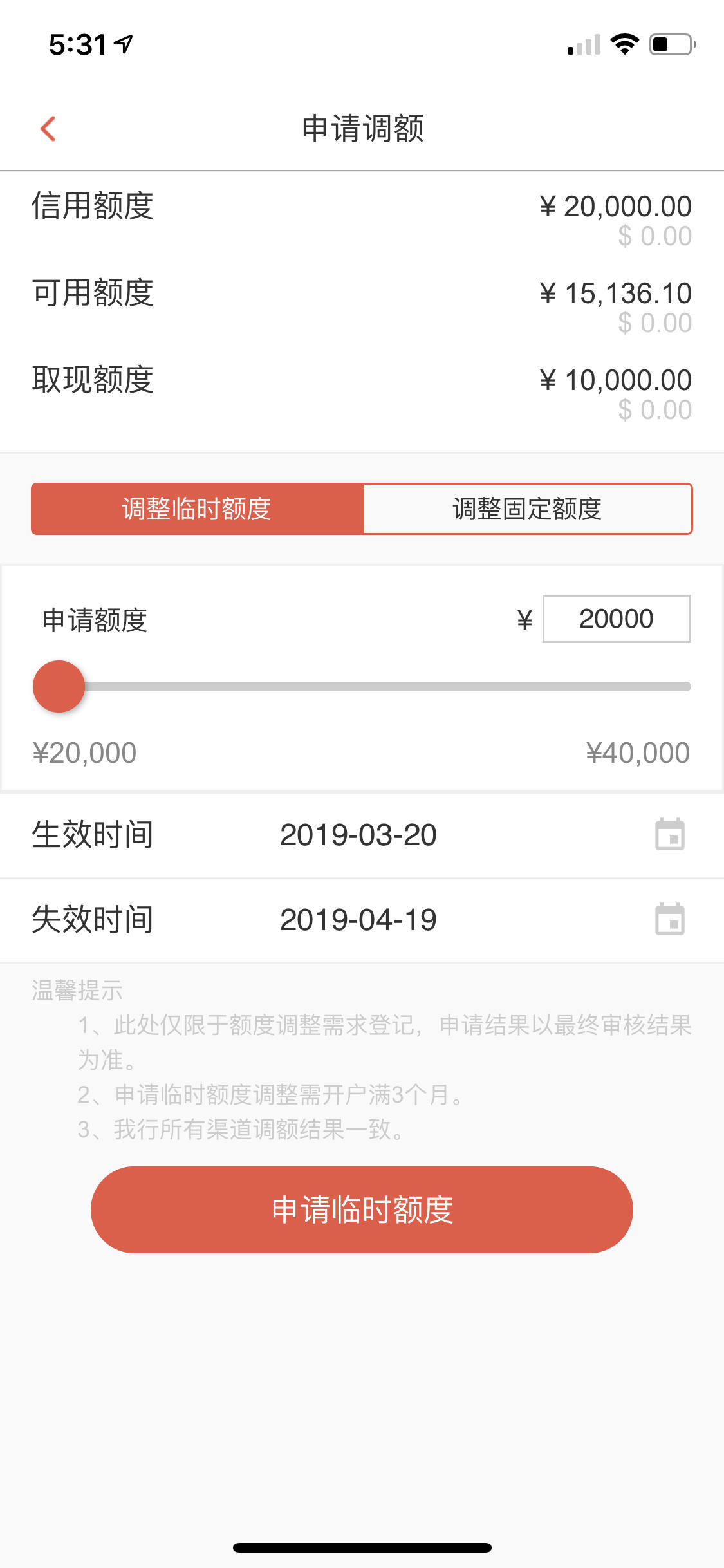
Task: Click the ¥20,000 minimum slider label
Action: click(x=84, y=753)
